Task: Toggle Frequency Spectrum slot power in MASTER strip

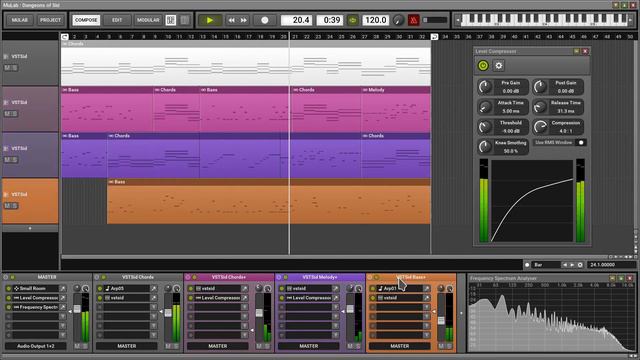Action: point(9,307)
